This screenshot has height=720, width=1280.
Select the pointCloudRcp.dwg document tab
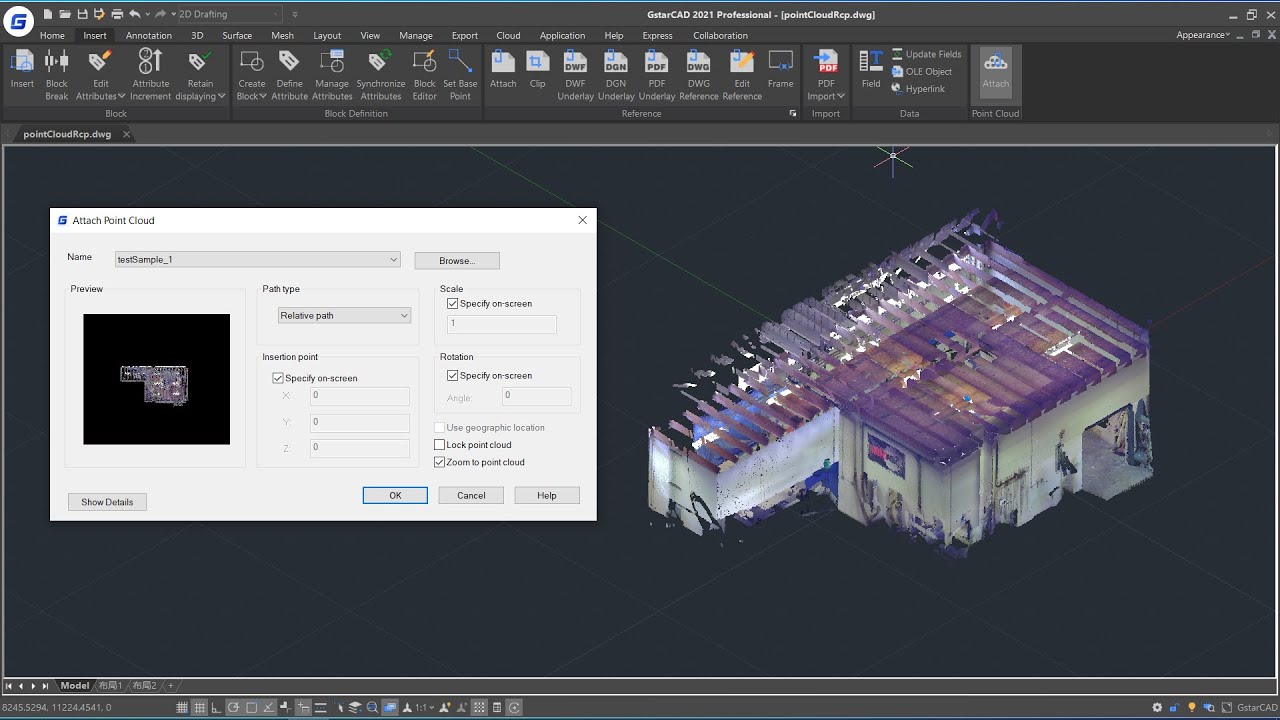coord(67,134)
